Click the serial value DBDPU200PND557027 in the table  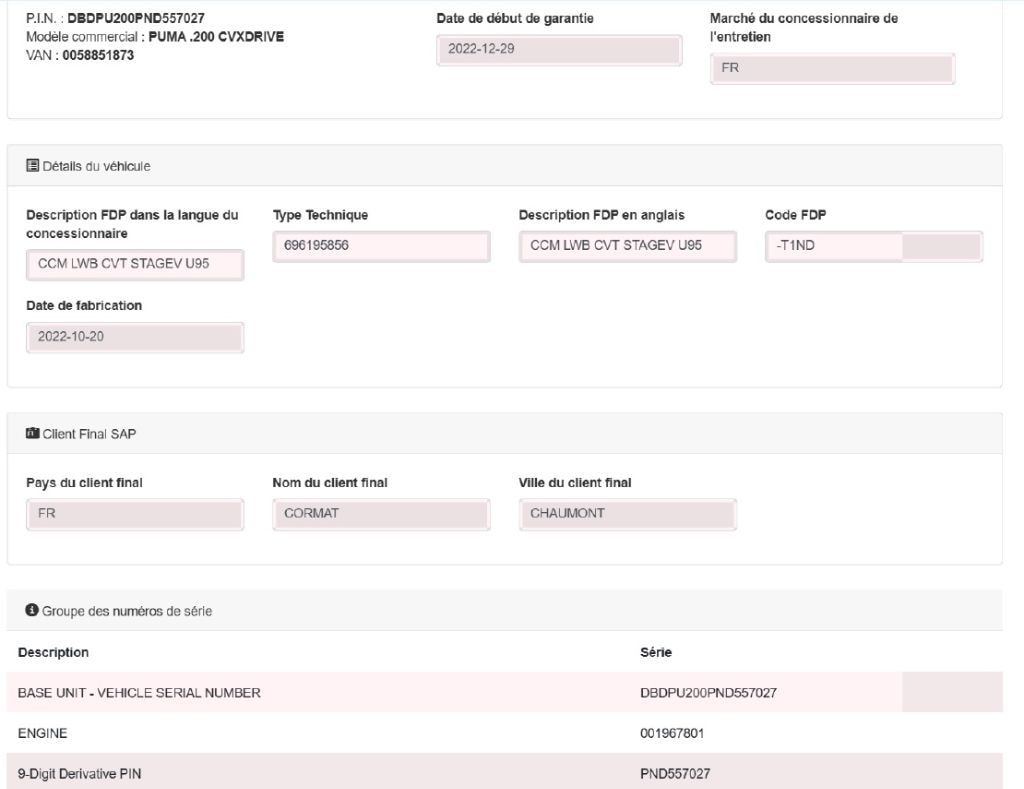709,692
